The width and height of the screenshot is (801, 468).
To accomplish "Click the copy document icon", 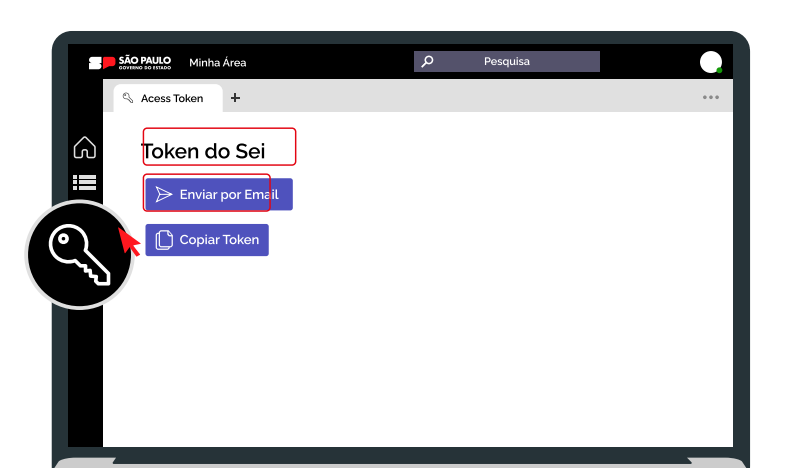I will [x=164, y=240].
